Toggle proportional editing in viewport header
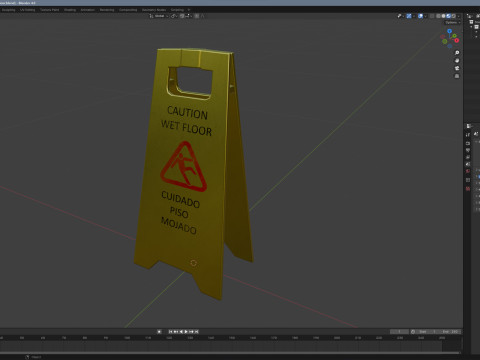480x360 pixels. 196,16
